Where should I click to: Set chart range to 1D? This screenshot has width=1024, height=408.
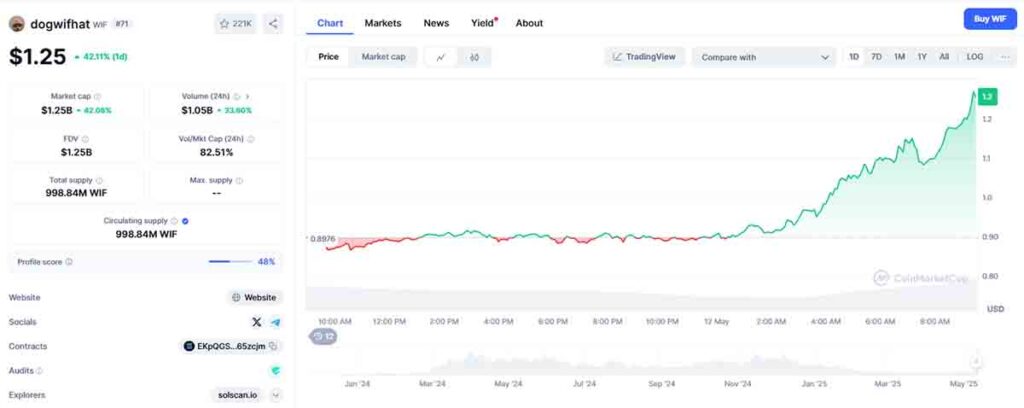(854, 57)
